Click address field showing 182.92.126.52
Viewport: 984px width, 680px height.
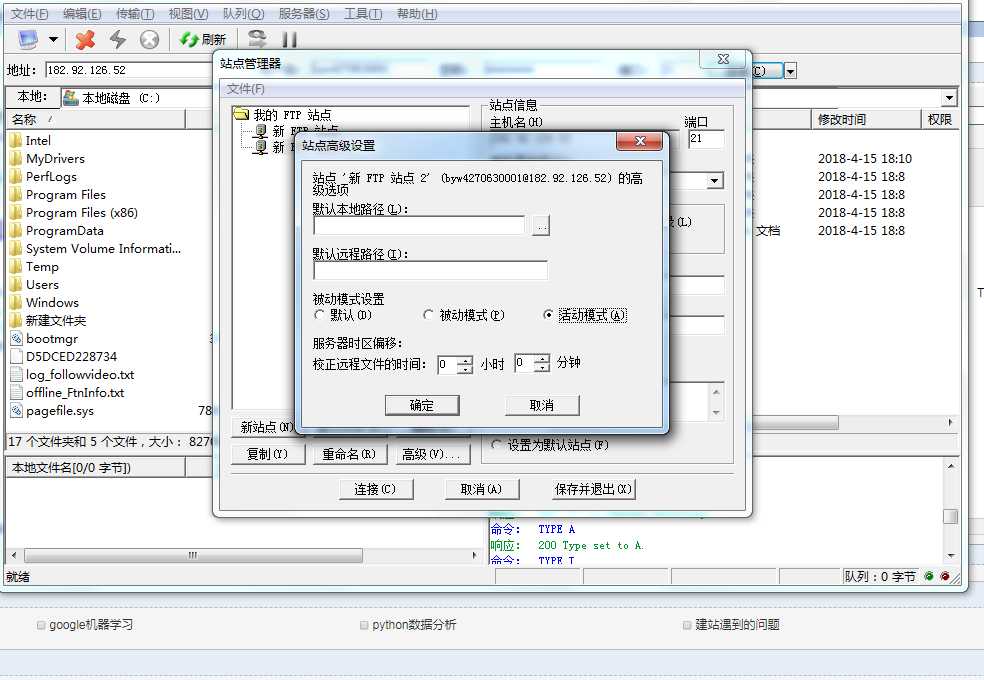[129, 70]
